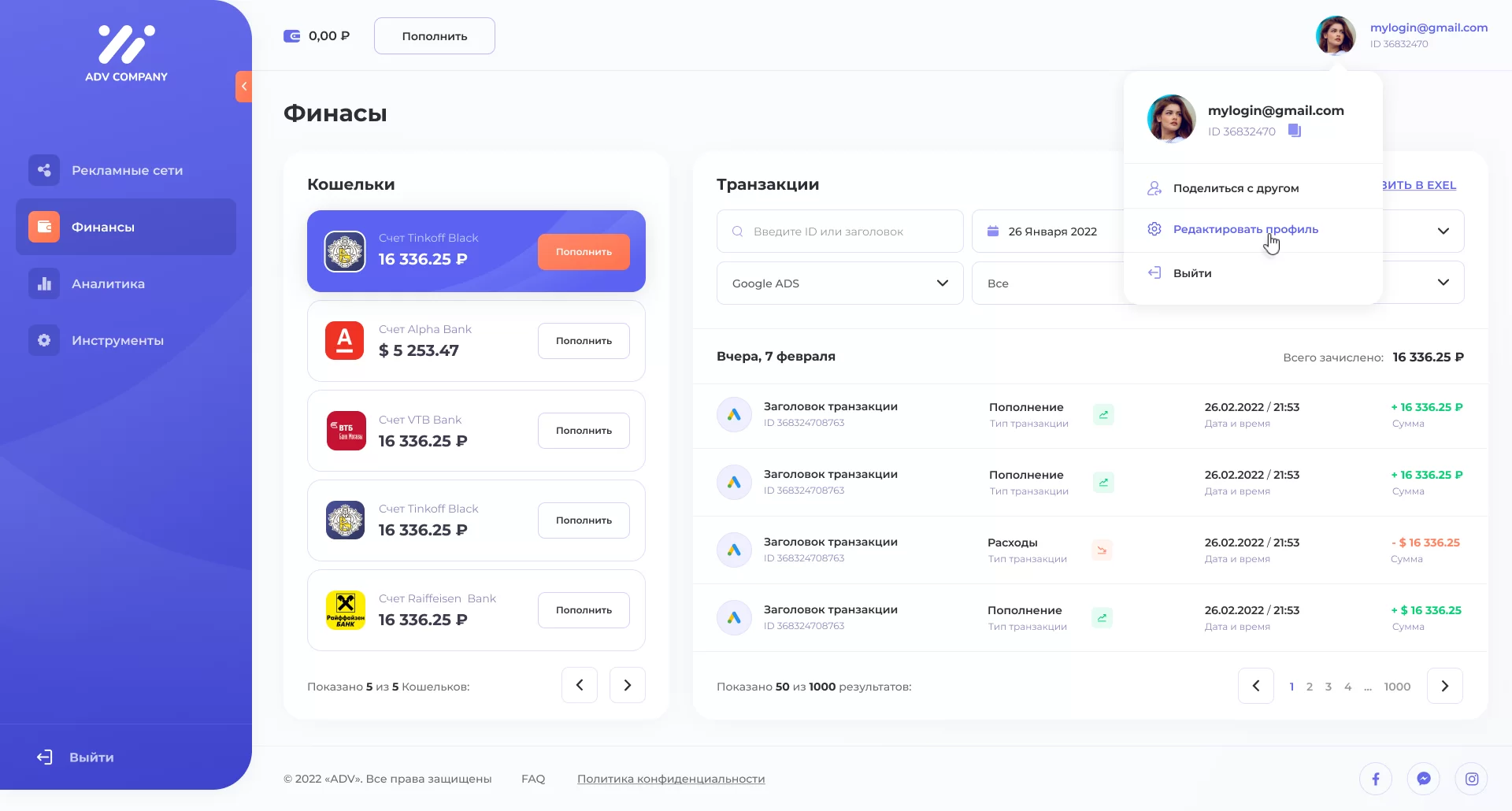Open Messenger icon in footer

tap(1424, 779)
